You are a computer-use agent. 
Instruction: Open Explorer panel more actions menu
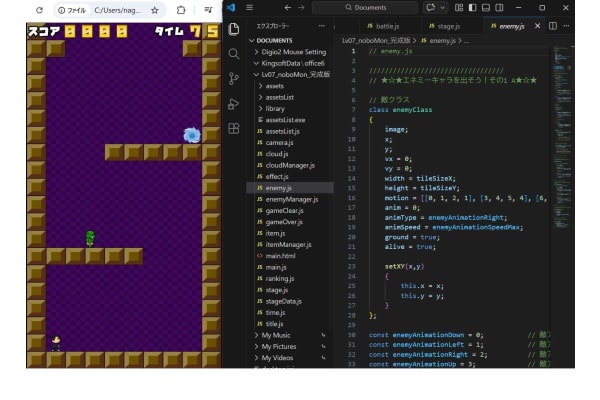[x=321, y=26]
